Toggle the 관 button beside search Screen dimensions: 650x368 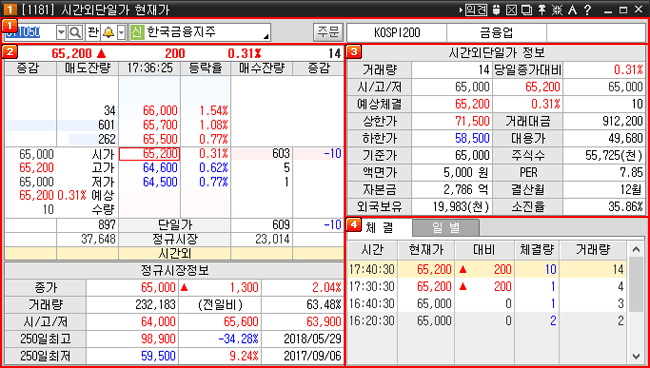[x=92, y=32]
